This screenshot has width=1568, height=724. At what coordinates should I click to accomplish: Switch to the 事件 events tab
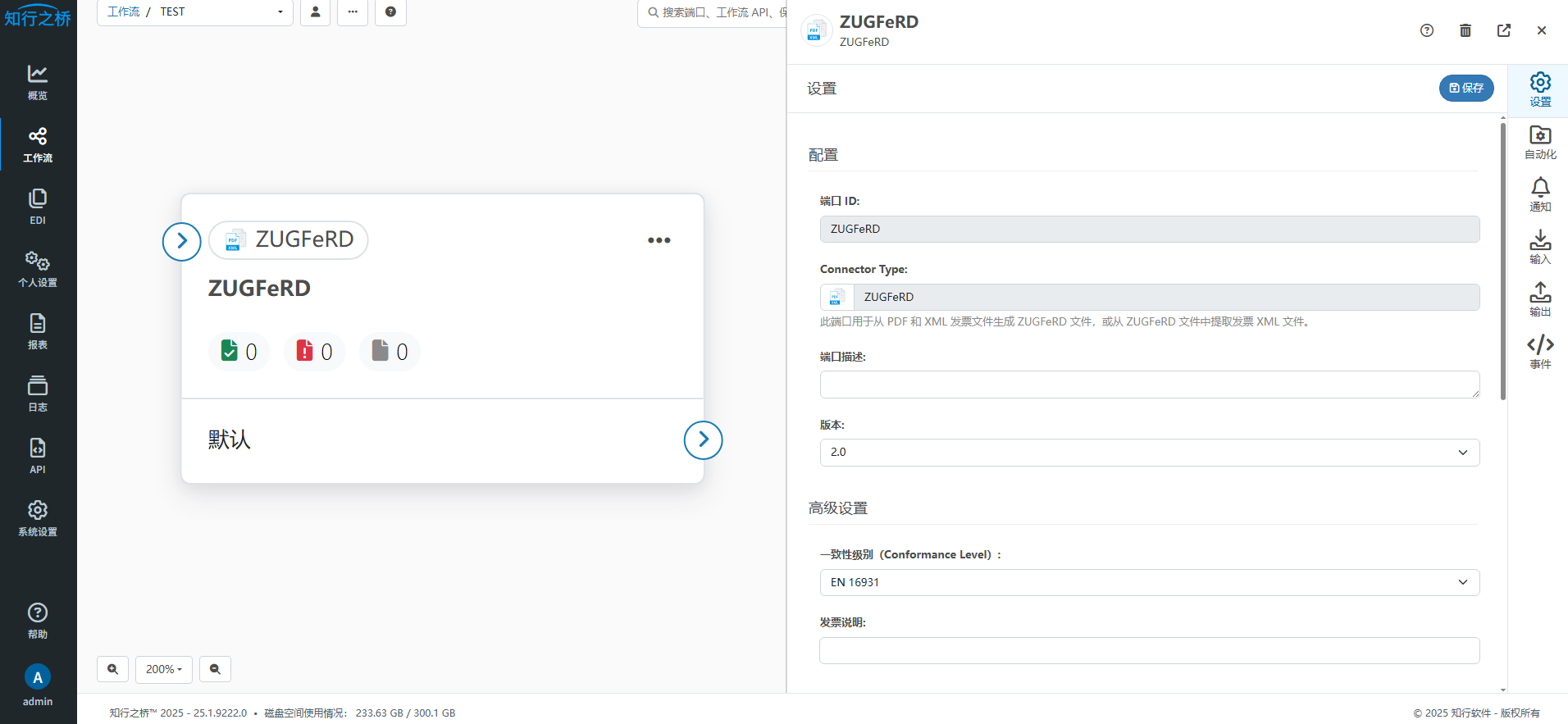click(1540, 352)
